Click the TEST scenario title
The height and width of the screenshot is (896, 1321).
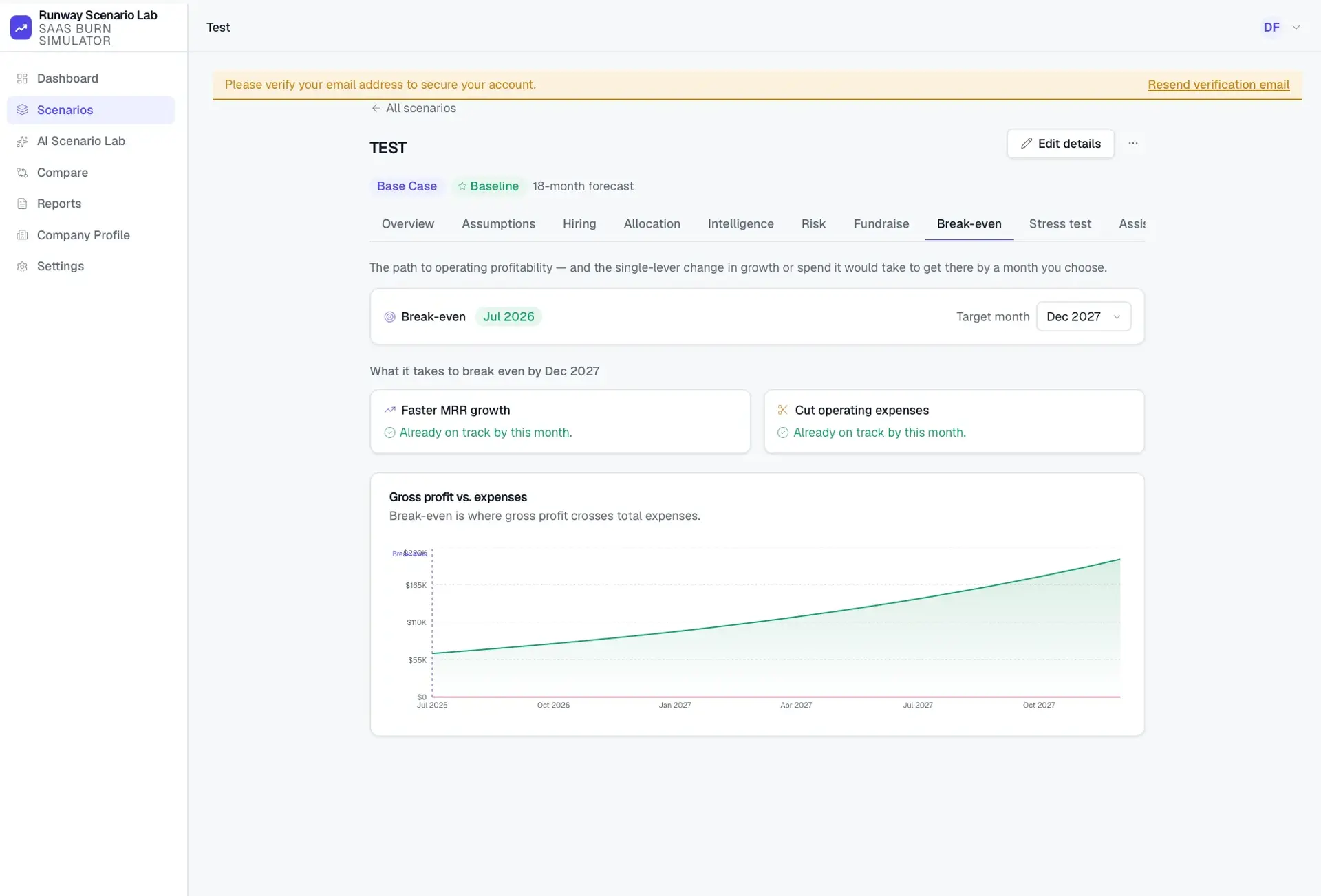point(388,148)
